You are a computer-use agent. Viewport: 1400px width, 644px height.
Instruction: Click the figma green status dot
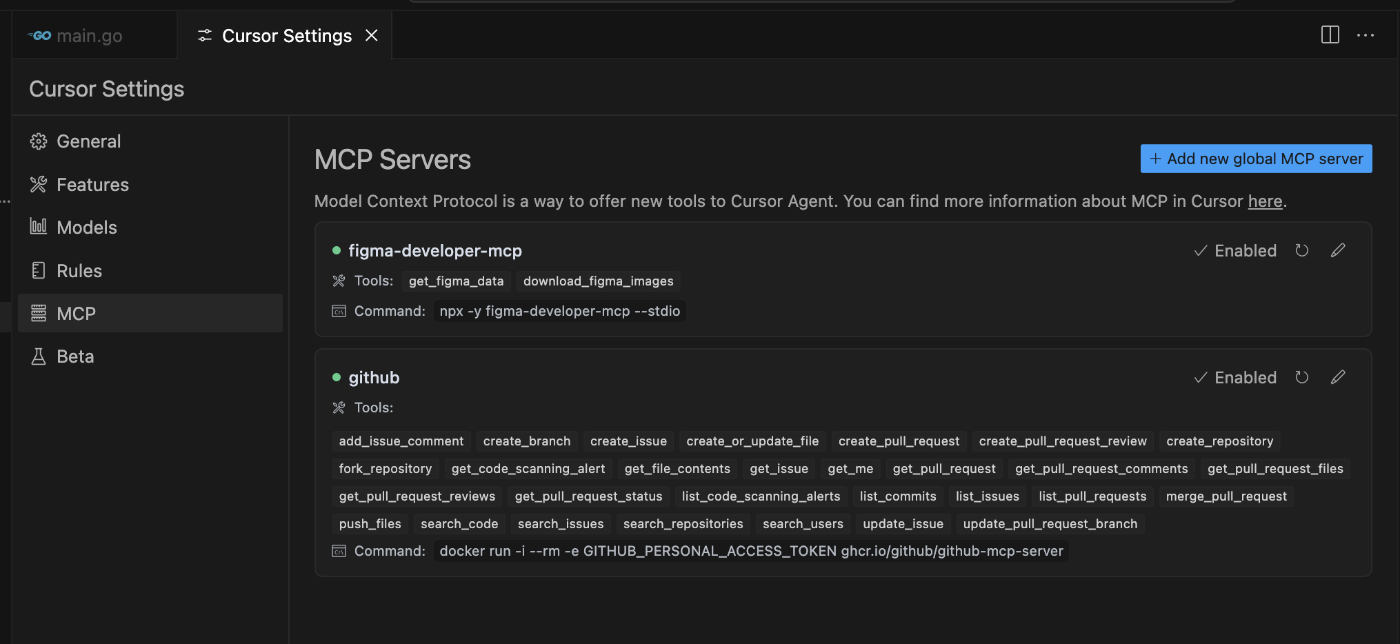point(336,250)
